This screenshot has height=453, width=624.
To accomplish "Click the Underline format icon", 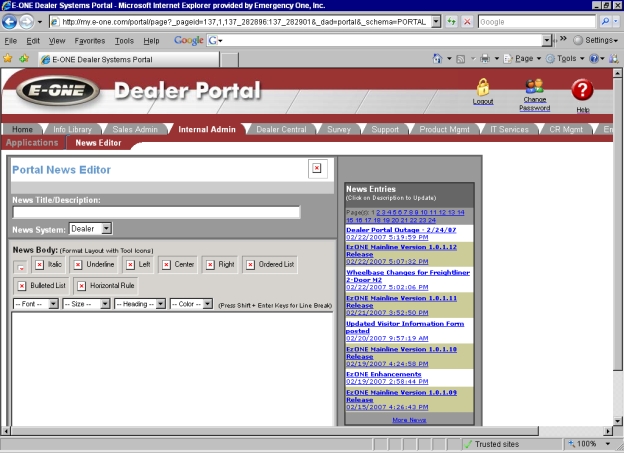I will pos(78,265).
